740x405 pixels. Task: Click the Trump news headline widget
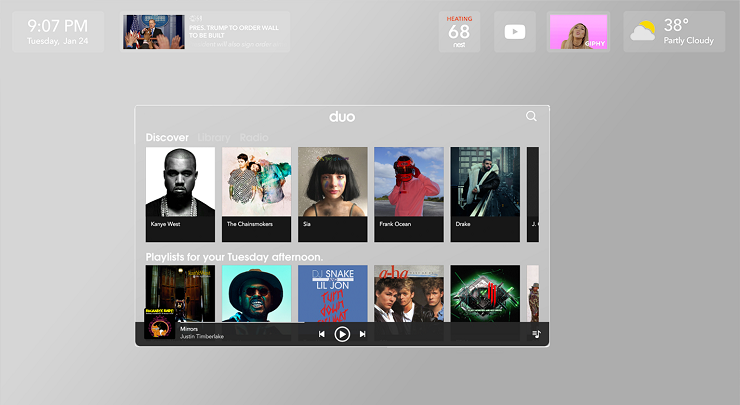pos(206,32)
